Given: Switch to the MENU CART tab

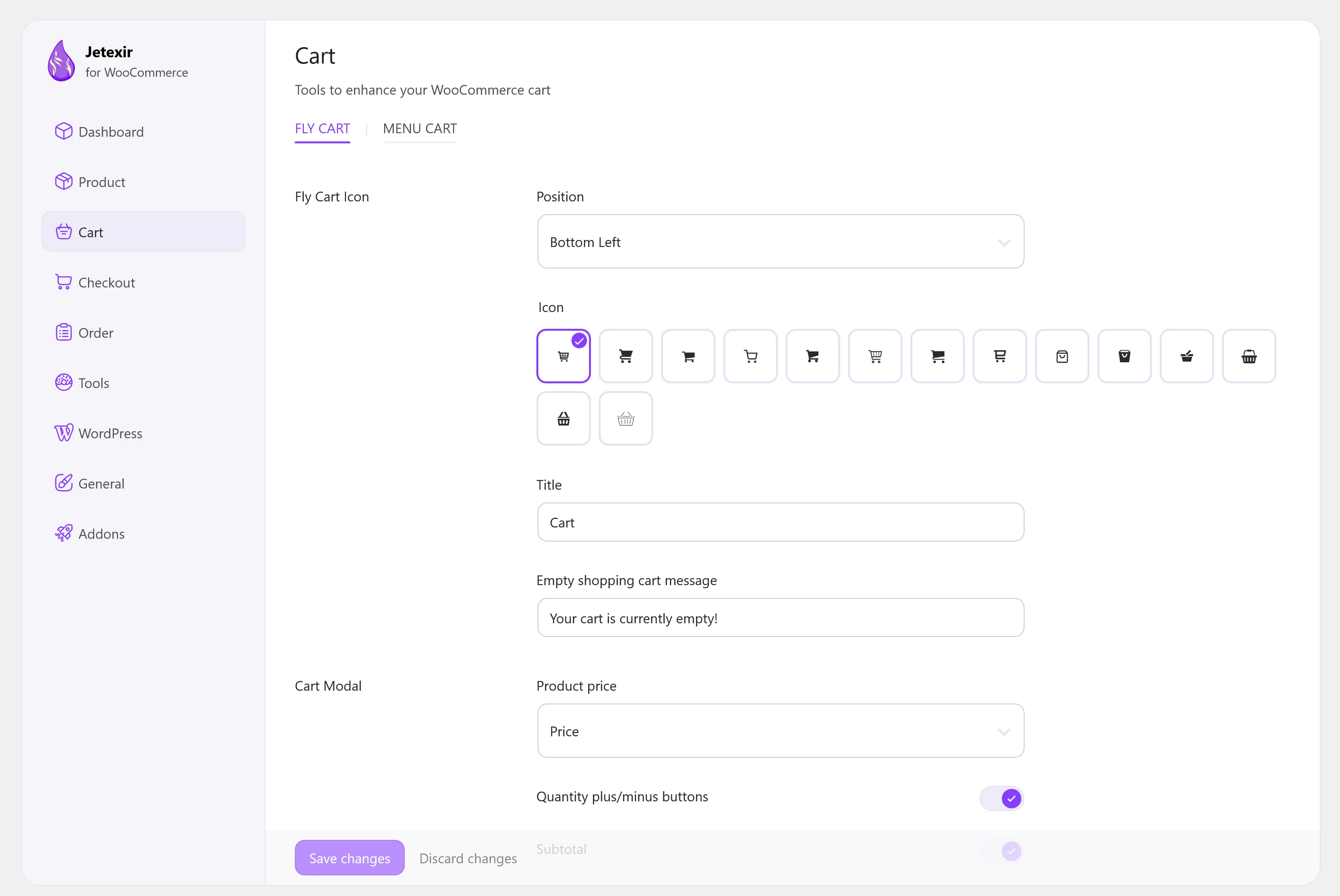Looking at the screenshot, I should click(420, 129).
